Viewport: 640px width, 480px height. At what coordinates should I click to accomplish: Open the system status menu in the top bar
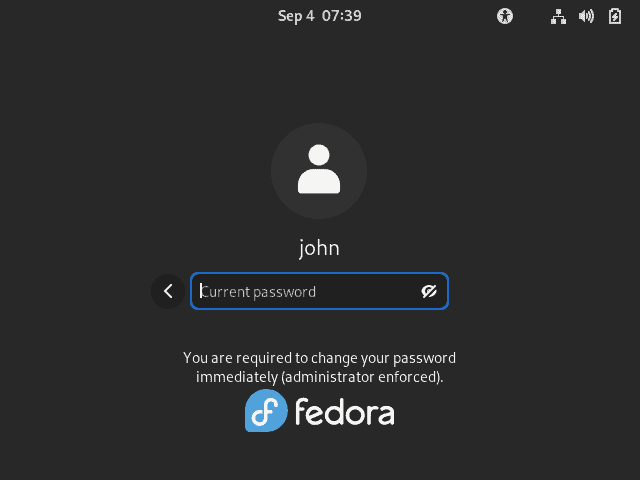point(586,16)
